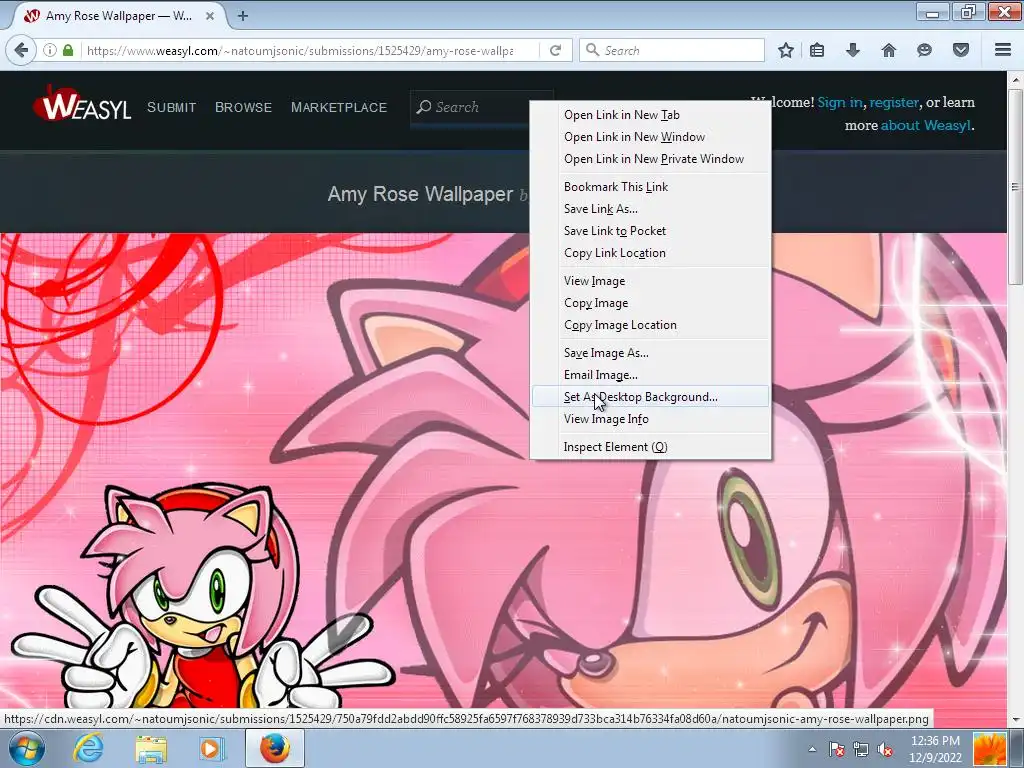This screenshot has height=768, width=1024.
Task: Open a new tab with plus button
Action: [243, 16]
